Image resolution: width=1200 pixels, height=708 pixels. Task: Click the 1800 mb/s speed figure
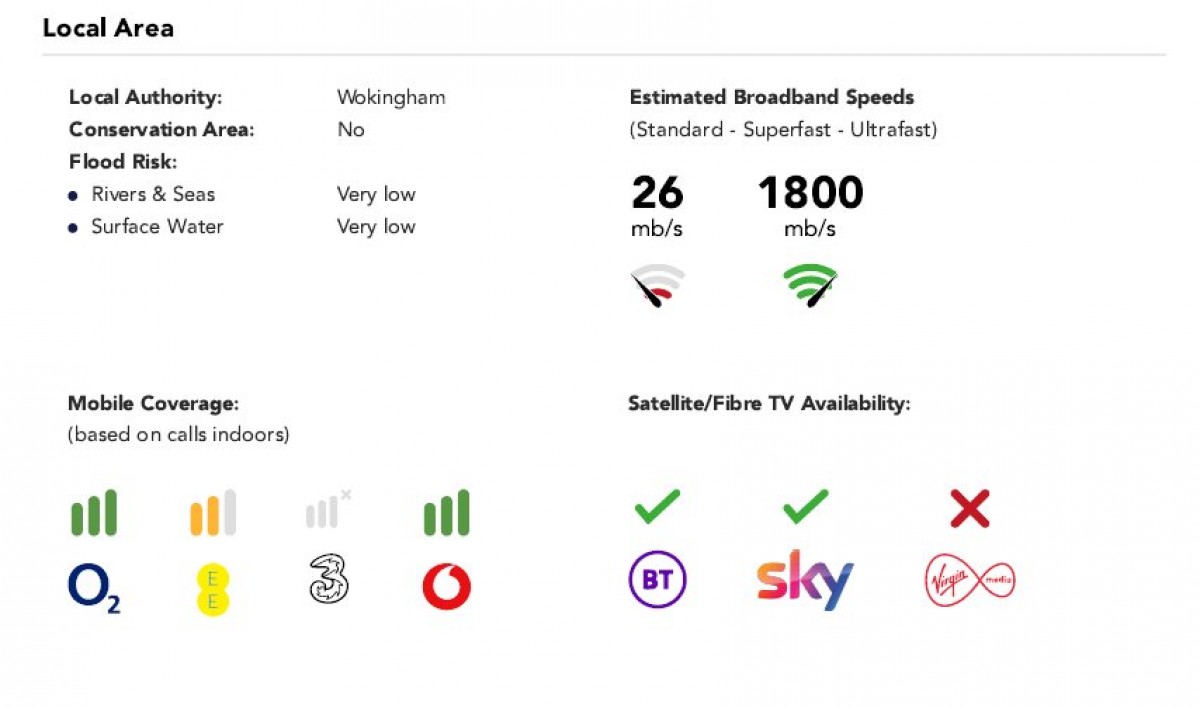point(810,193)
